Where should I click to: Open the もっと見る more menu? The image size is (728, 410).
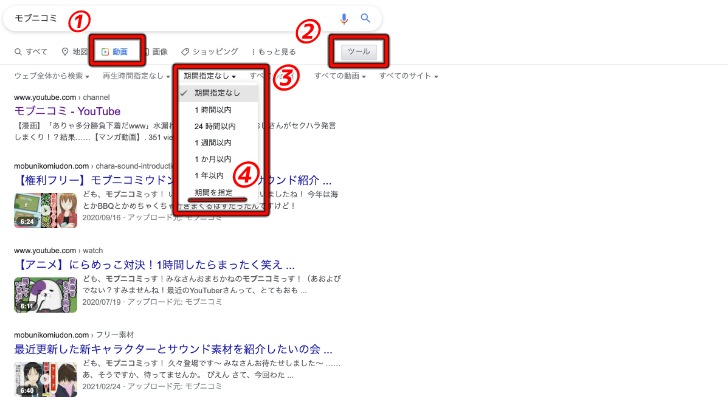pyautogui.click(x=273, y=52)
